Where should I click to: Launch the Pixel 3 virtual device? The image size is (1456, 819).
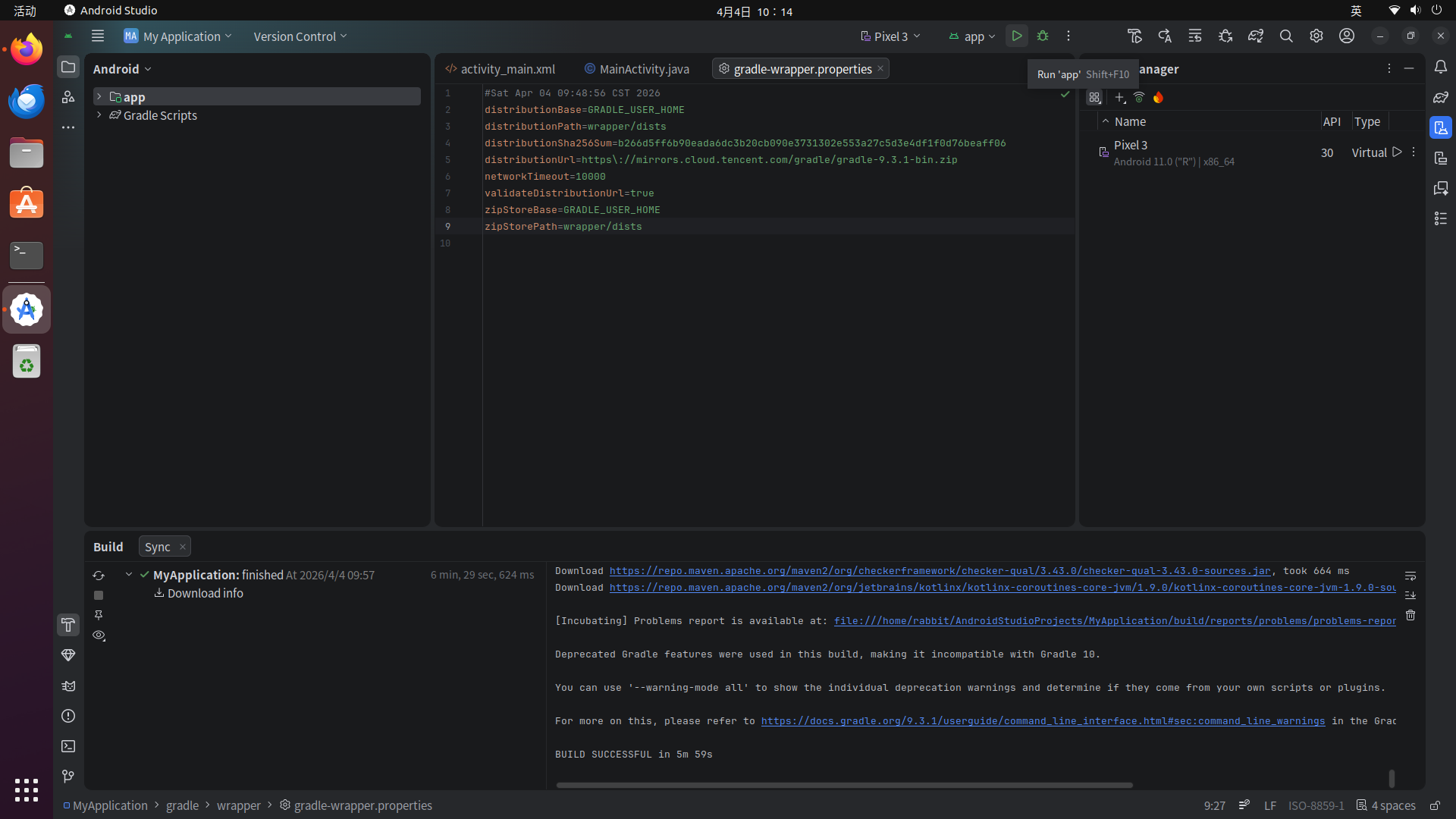pos(1397,152)
